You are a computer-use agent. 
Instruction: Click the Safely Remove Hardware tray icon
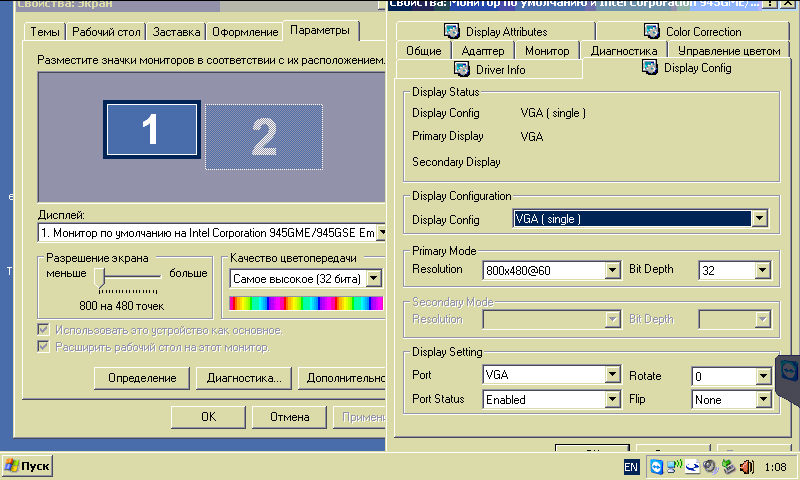tap(728, 466)
